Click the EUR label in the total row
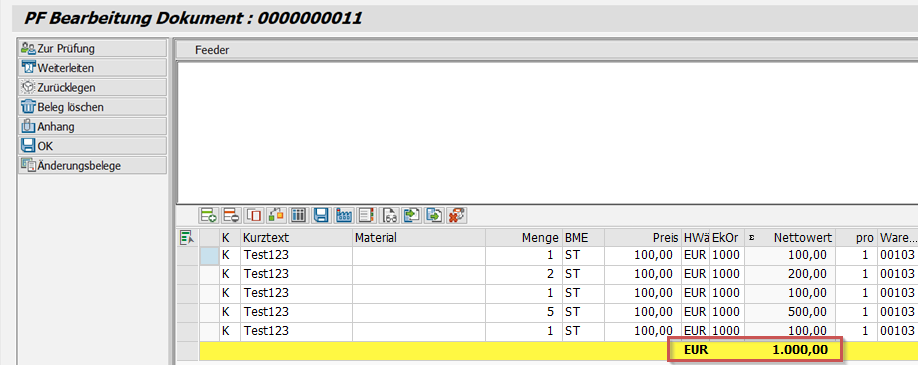 [696, 351]
